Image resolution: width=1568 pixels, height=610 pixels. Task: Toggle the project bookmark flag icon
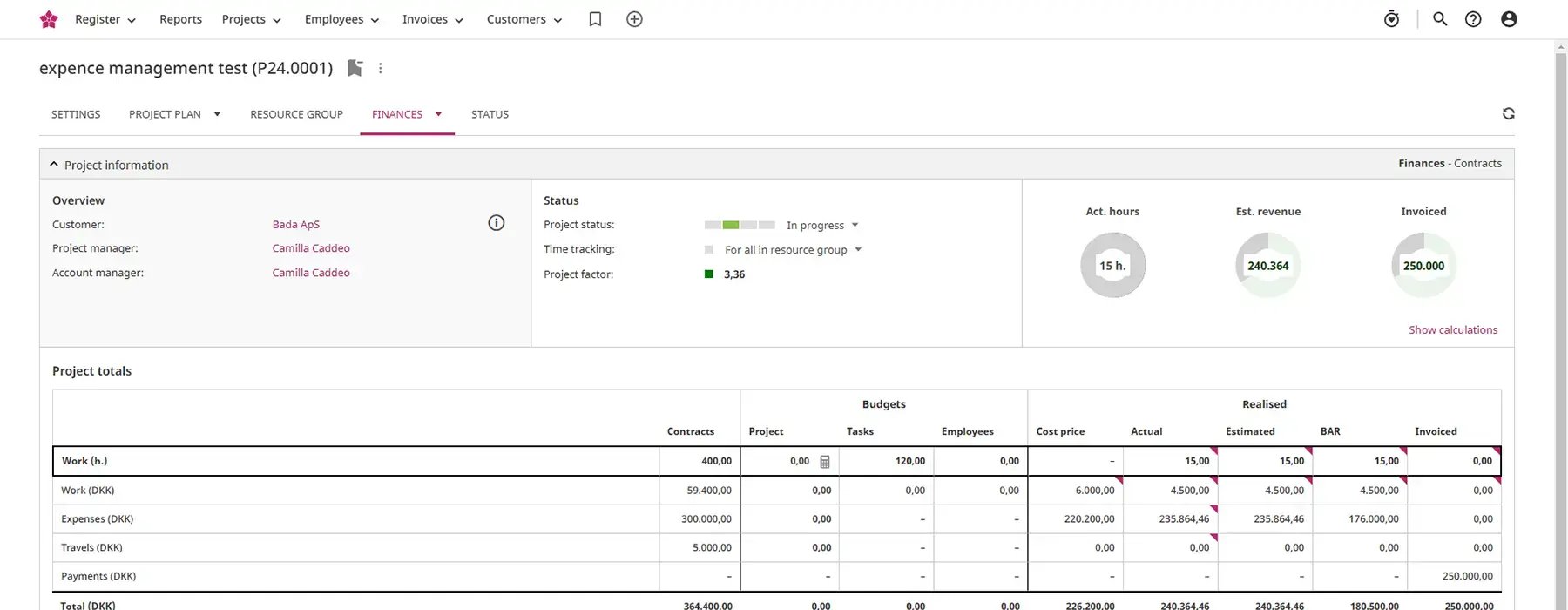point(355,68)
